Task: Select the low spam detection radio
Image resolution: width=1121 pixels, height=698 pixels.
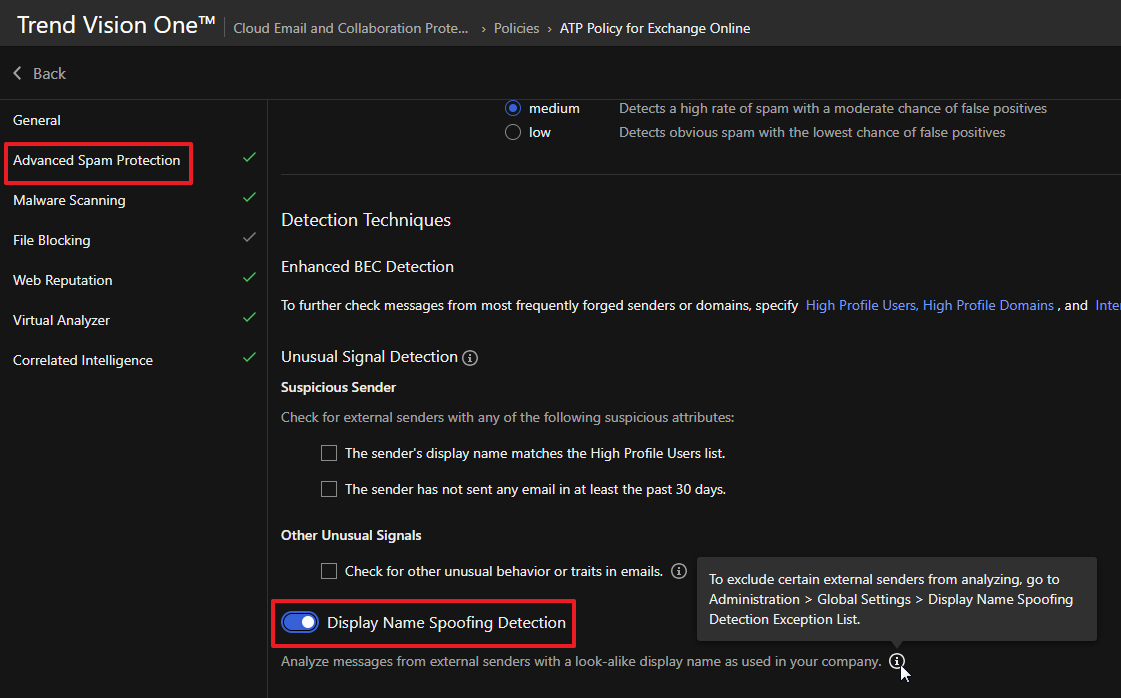Action: pyautogui.click(x=513, y=132)
